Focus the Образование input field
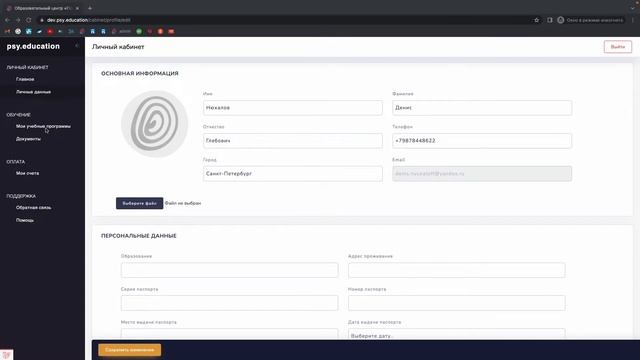The width and height of the screenshot is (640, 360). pyautogui.click(x=229, y=270)
